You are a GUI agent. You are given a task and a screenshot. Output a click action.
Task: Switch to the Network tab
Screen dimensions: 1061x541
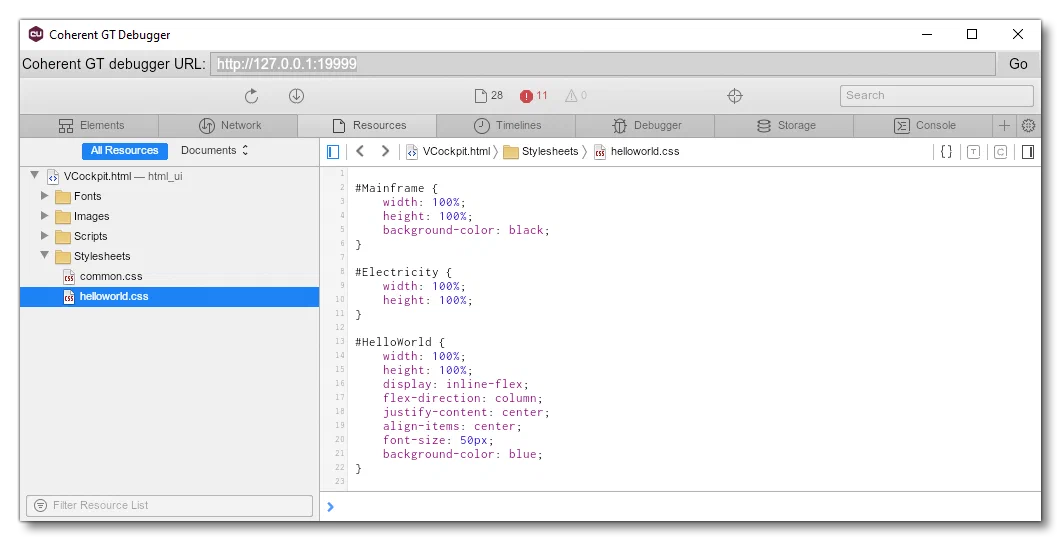pyautogui.click(x=229, y=125)
